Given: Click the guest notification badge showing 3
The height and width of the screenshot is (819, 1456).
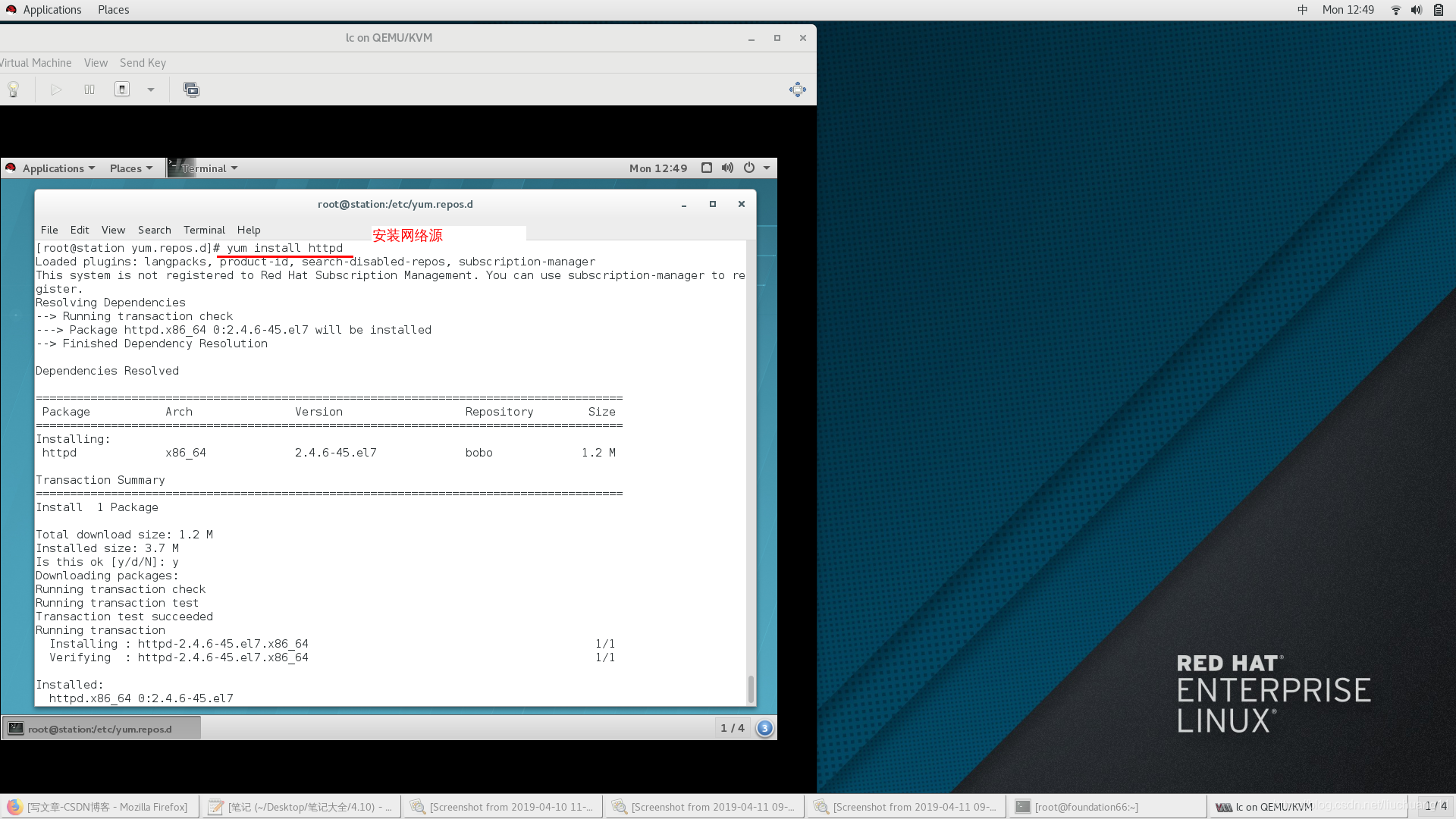Looking at the screenshot, I should pyautogui.click(x=764, y=728).
